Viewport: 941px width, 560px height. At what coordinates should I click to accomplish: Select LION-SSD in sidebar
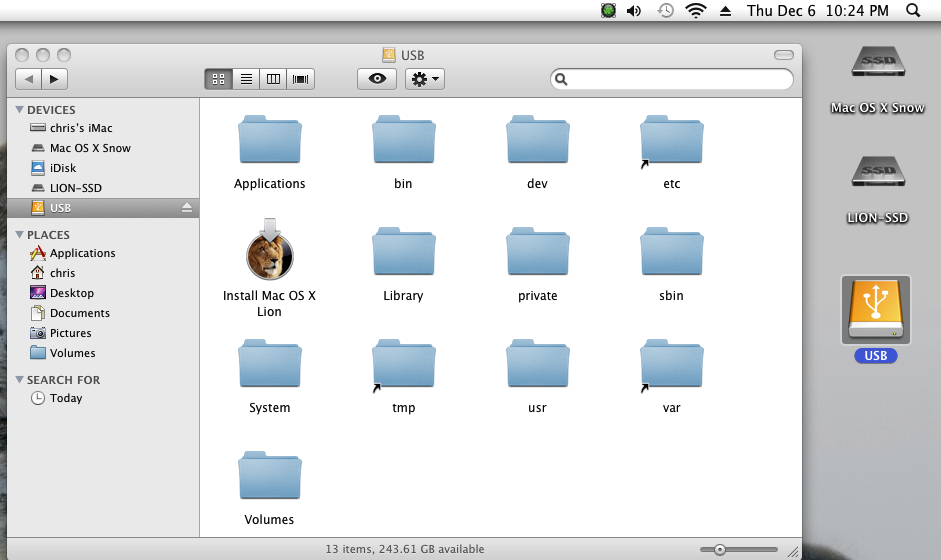click(x=103, y=188)
